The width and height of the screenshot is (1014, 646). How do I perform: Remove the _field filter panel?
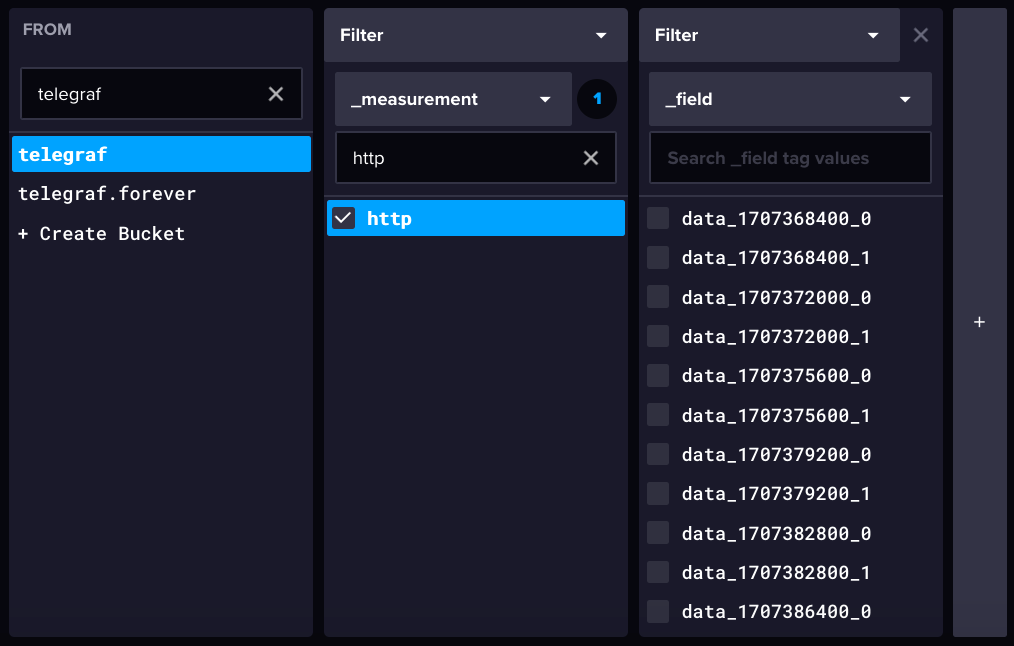tap(921, 35)
